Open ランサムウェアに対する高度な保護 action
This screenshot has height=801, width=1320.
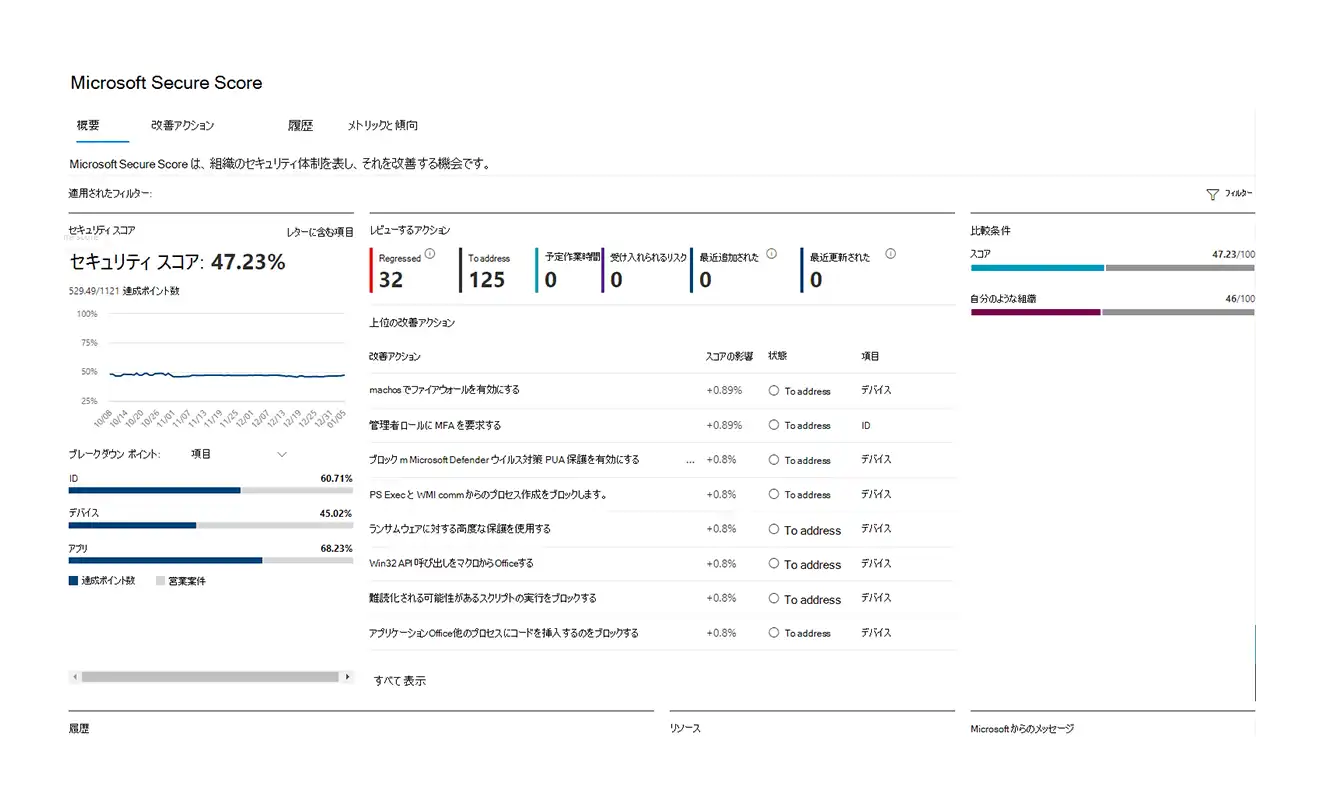(460, 529)
